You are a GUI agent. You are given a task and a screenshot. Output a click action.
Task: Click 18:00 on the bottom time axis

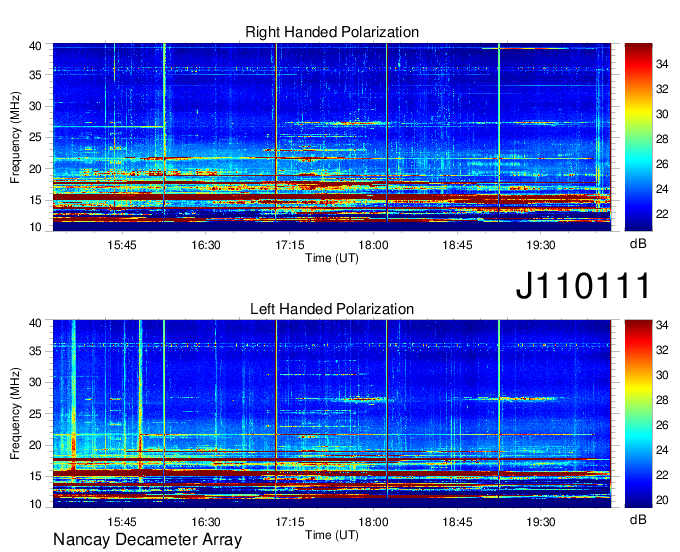(x=373, y=522)
